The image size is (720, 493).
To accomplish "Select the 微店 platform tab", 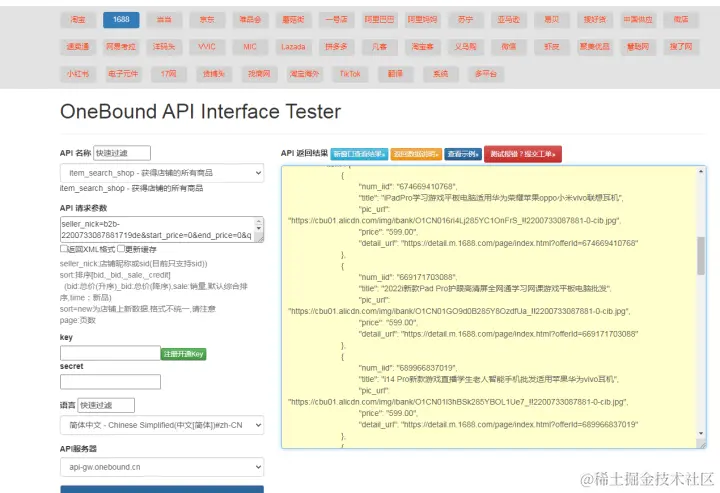I will coord(681,20).
